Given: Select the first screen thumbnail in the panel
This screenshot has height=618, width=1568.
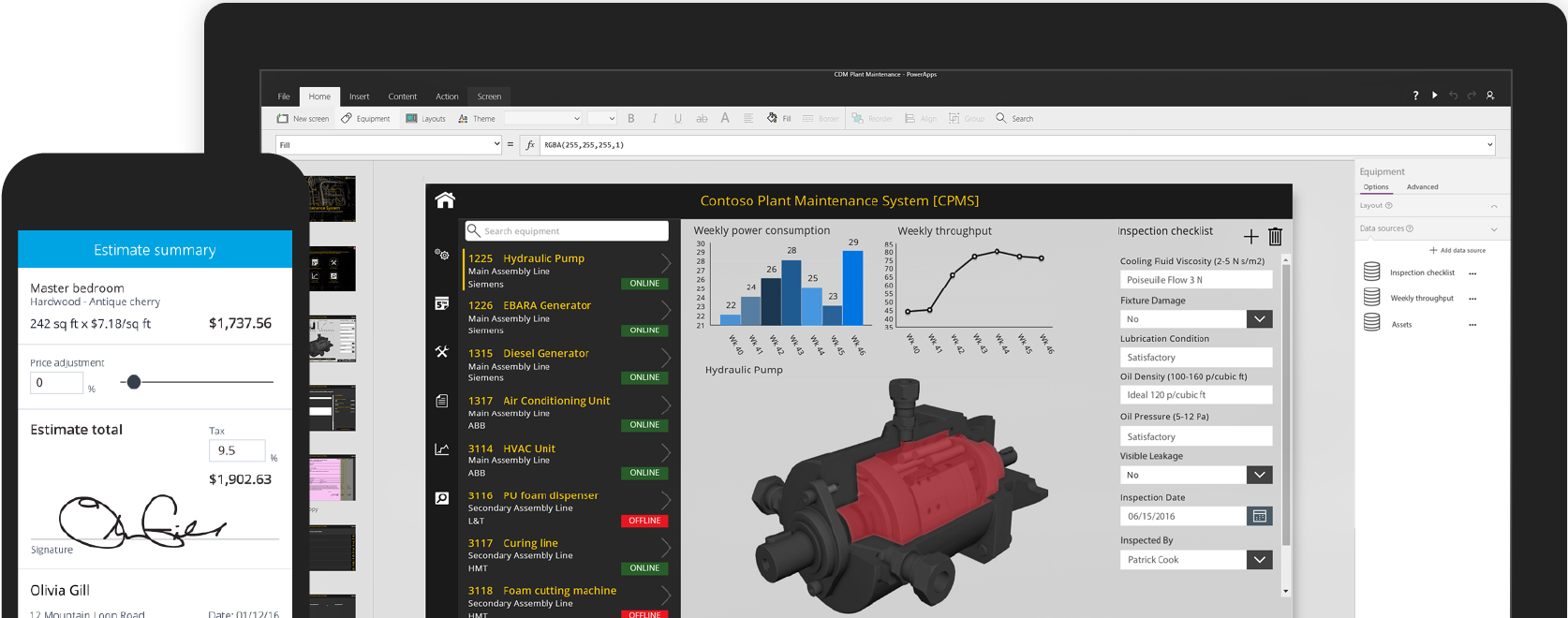Looking at the screenshot, I should [x=333, y=198].
